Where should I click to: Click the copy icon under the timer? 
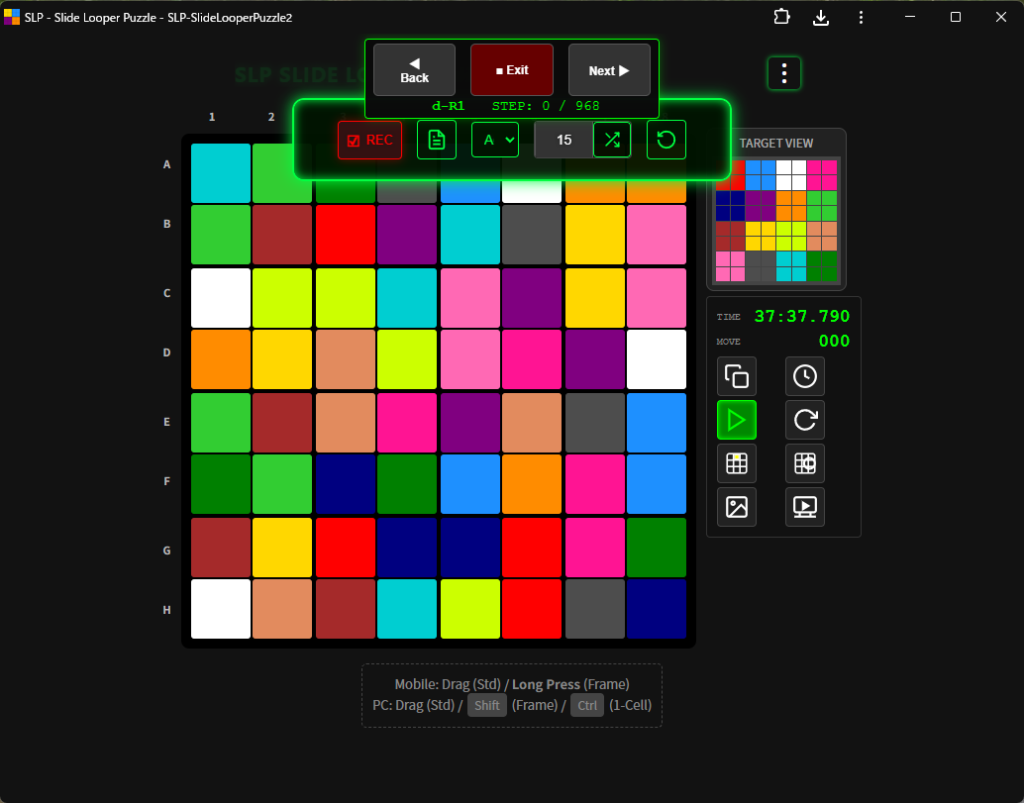click(x=737, y=377)
